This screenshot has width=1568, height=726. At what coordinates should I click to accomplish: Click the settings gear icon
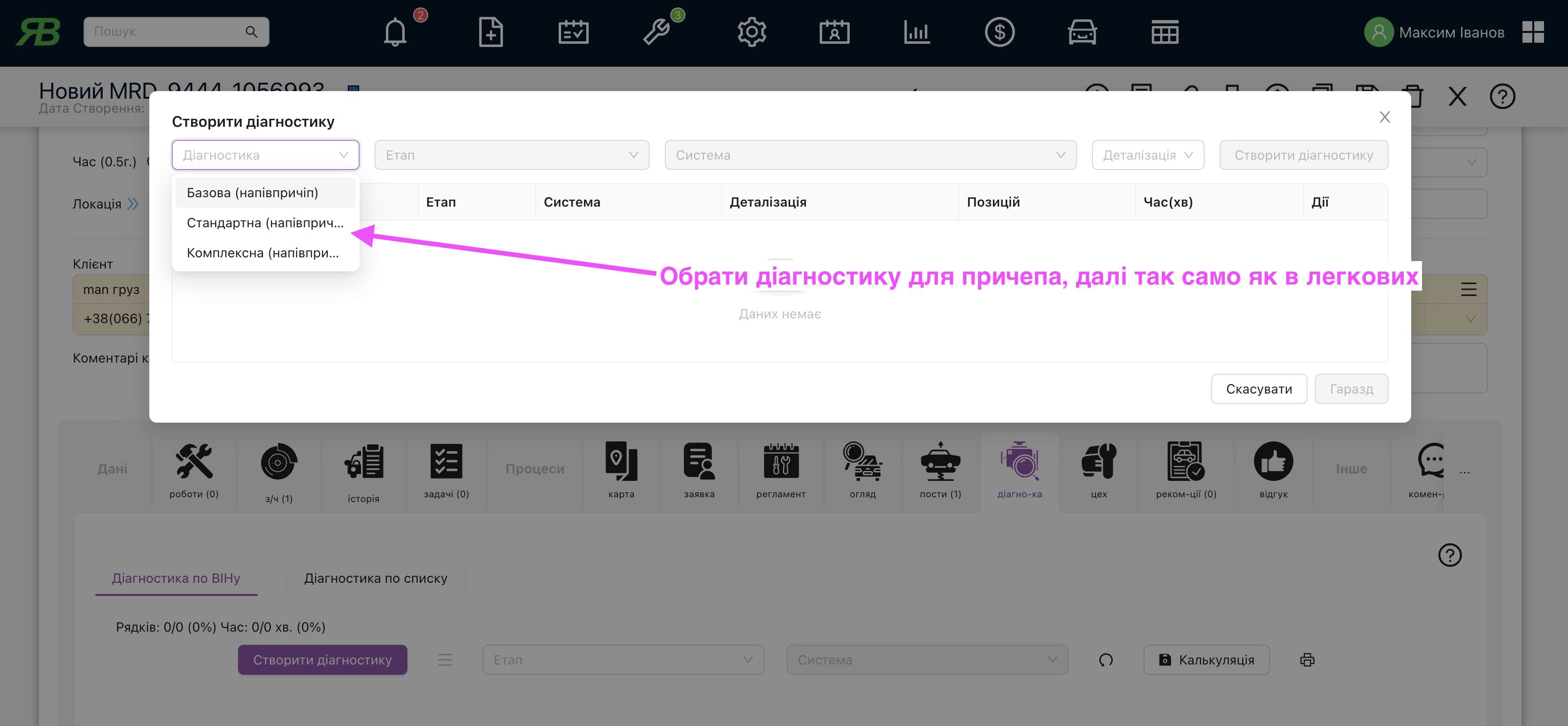point(752,32)
